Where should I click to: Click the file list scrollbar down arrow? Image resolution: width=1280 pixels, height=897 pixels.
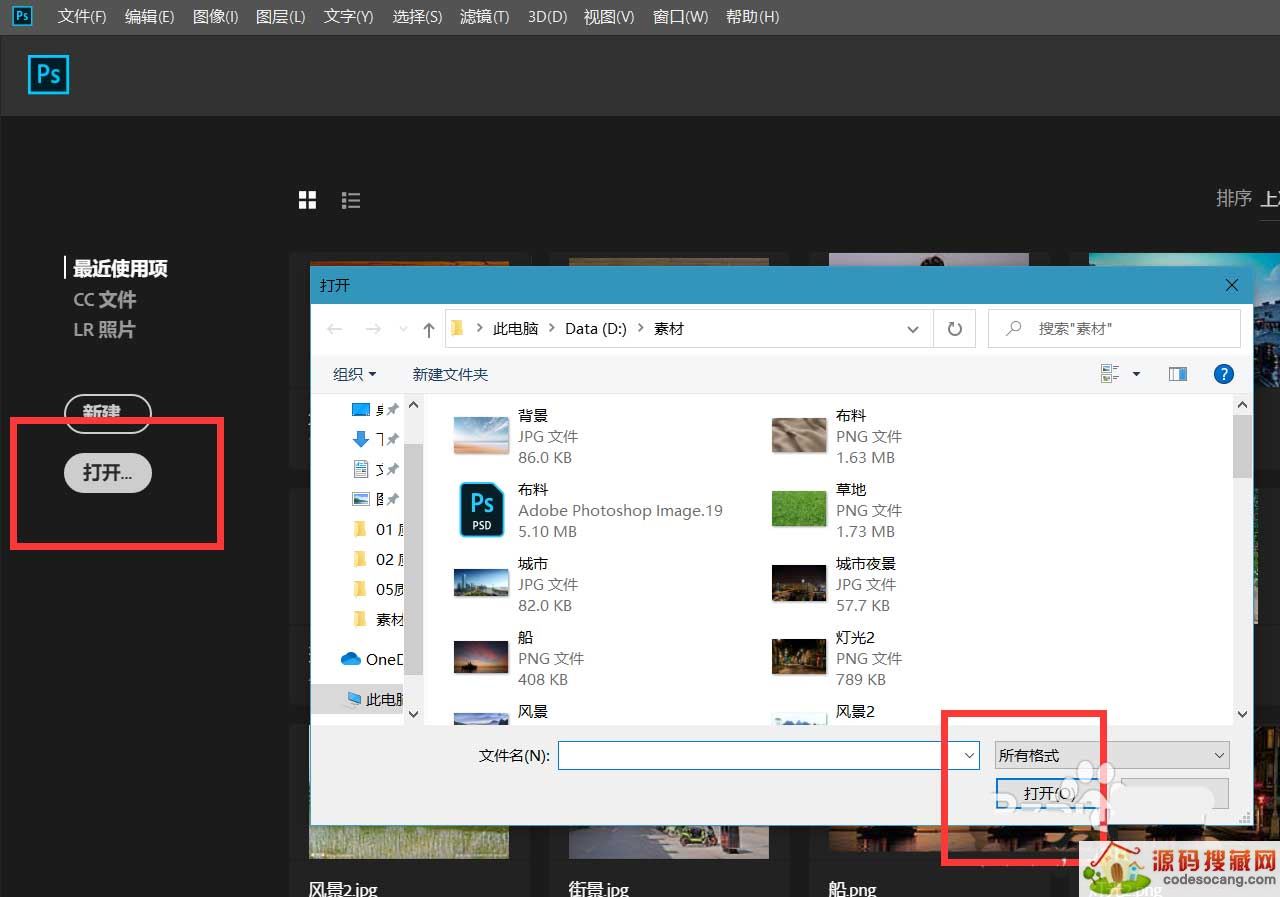tap(1243, 714)
